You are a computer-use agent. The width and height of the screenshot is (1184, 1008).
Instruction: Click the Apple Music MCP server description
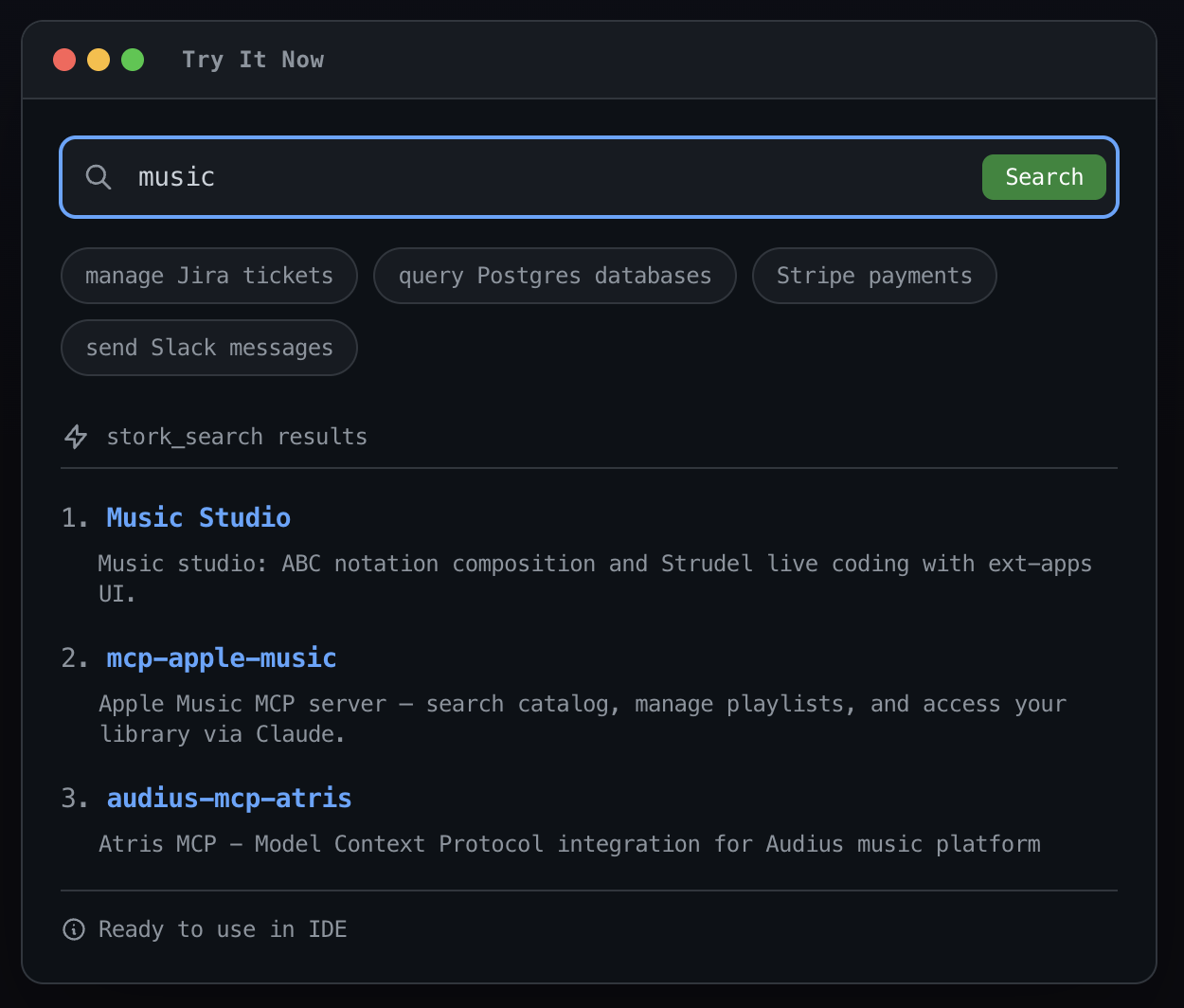pos(582,704)
